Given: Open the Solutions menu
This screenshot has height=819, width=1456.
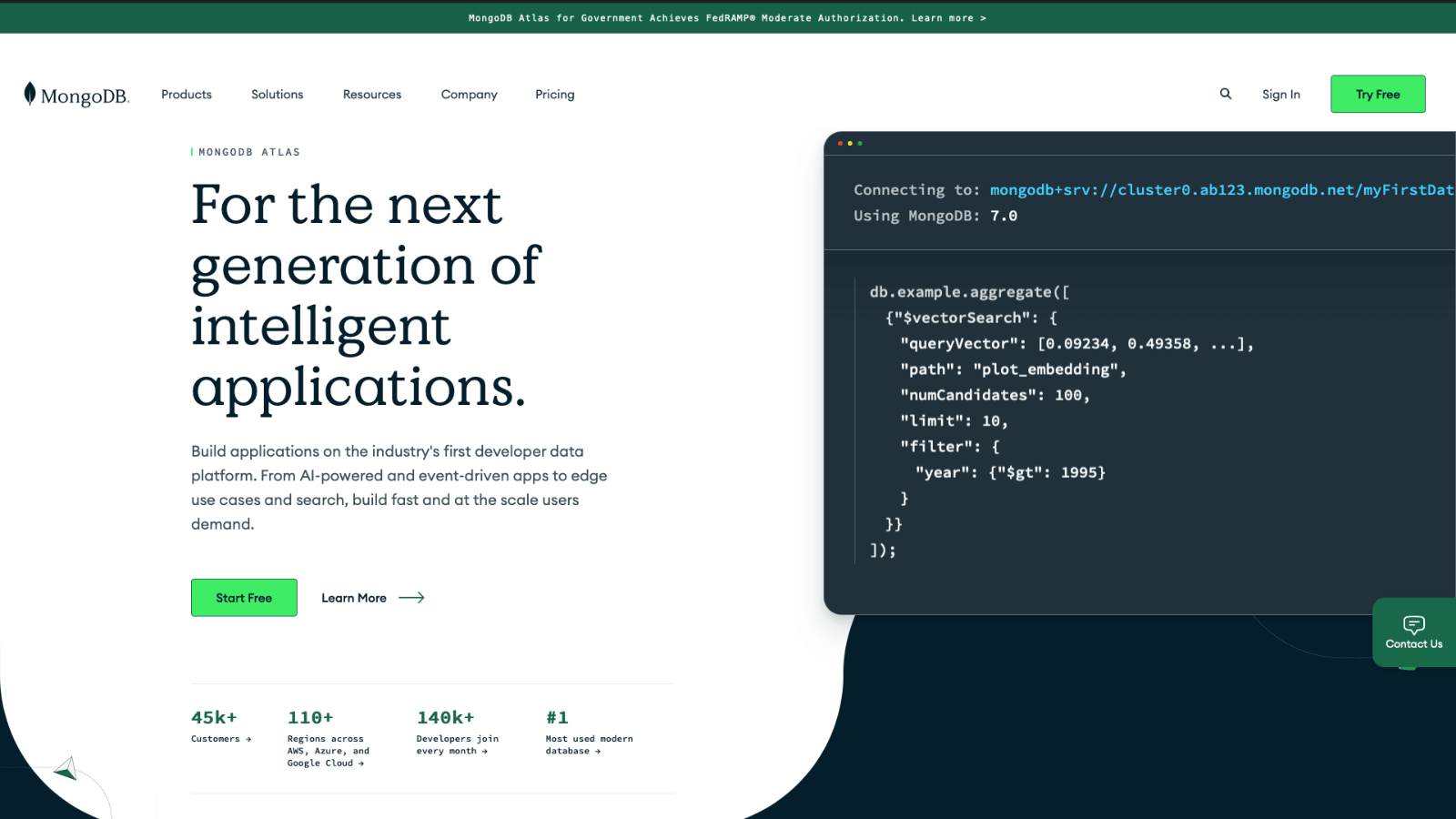Looking at the screenshot, I should 278,95.
